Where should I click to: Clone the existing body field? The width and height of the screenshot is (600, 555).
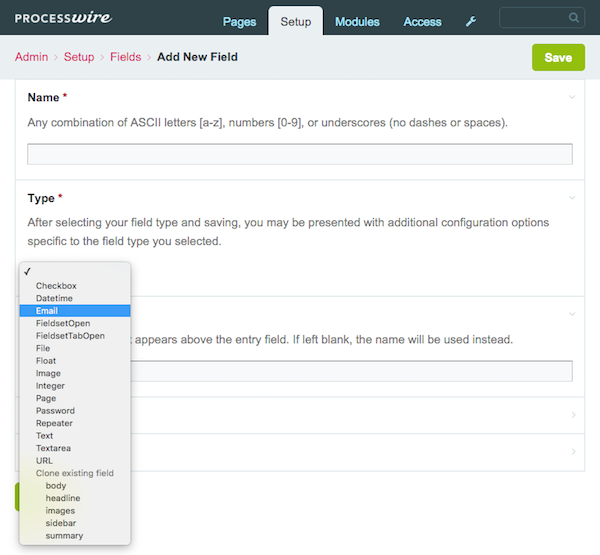click(75, 486)
